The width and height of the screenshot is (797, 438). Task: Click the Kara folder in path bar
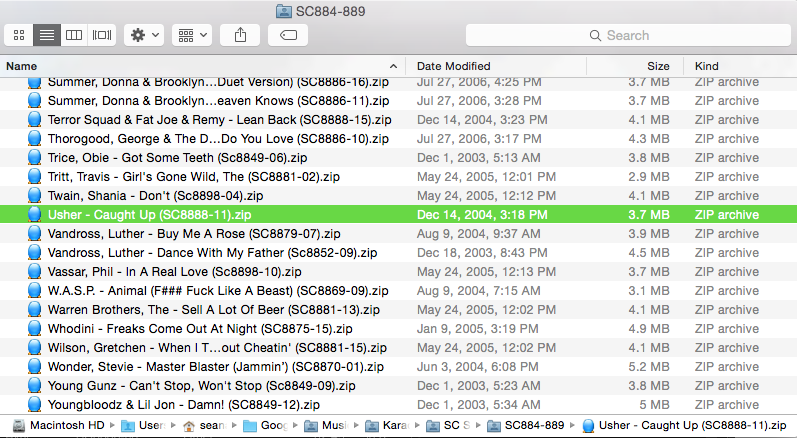(x=387, y=425)
